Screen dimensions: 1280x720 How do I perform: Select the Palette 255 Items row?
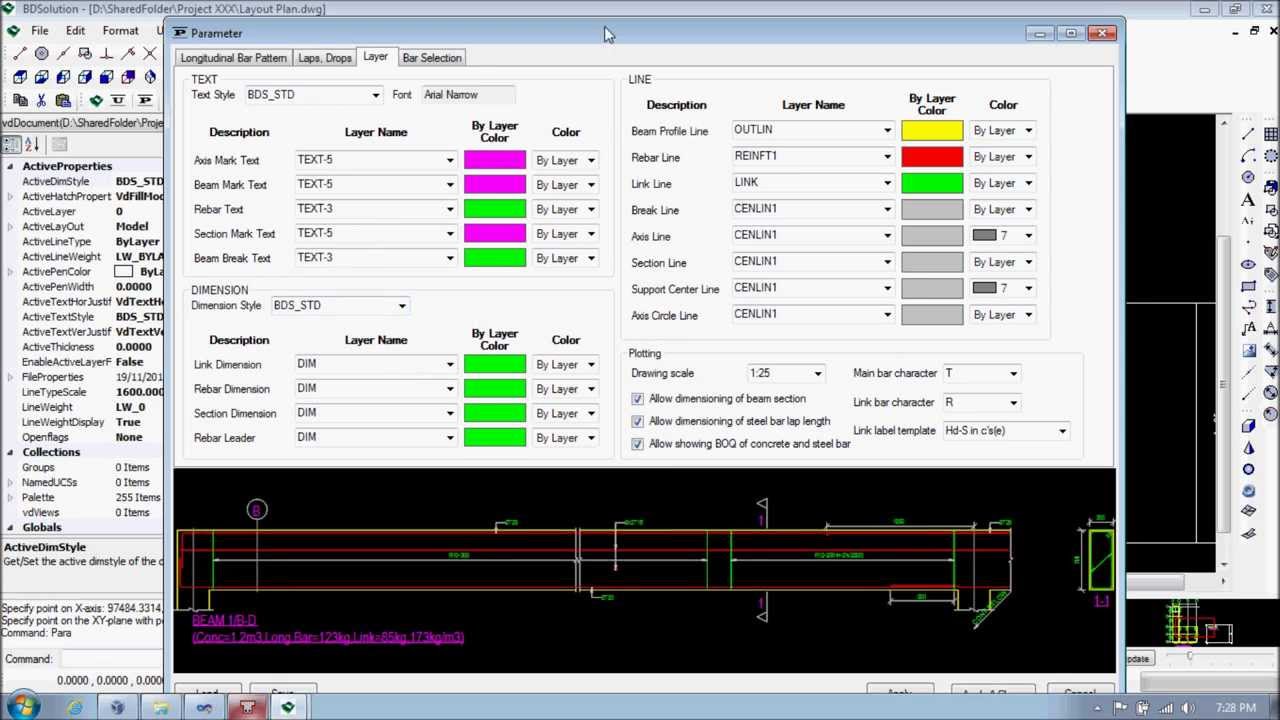point(82,498)
